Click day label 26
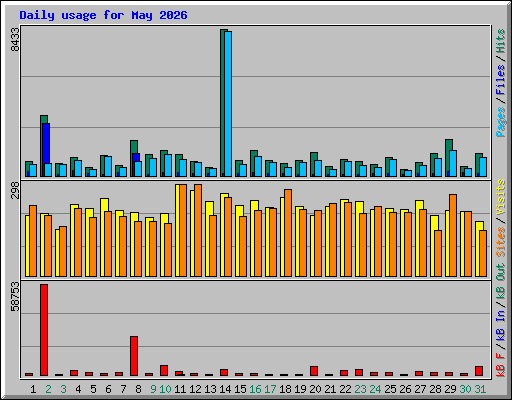Screen dimensions: 512x400 (405, 389)
